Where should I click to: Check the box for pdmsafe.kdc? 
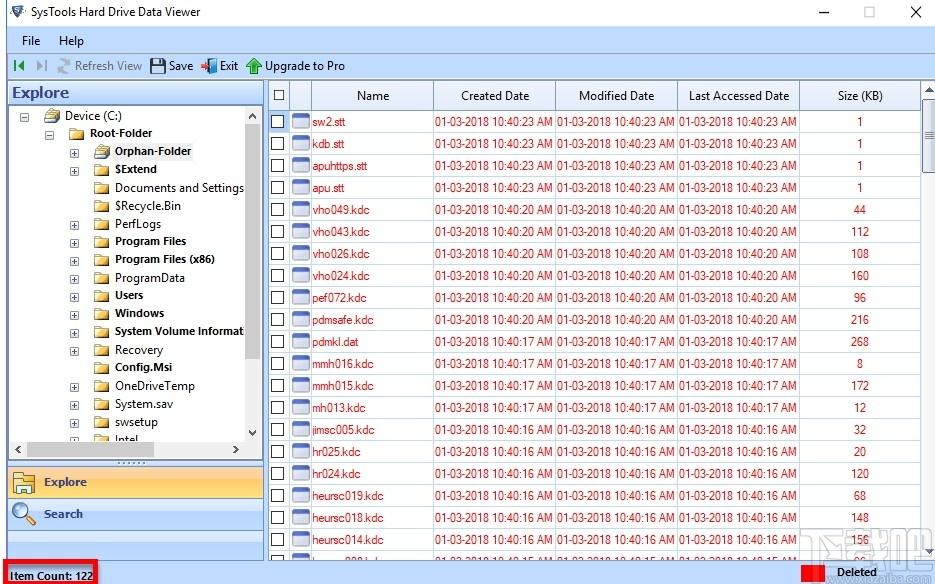277,319
